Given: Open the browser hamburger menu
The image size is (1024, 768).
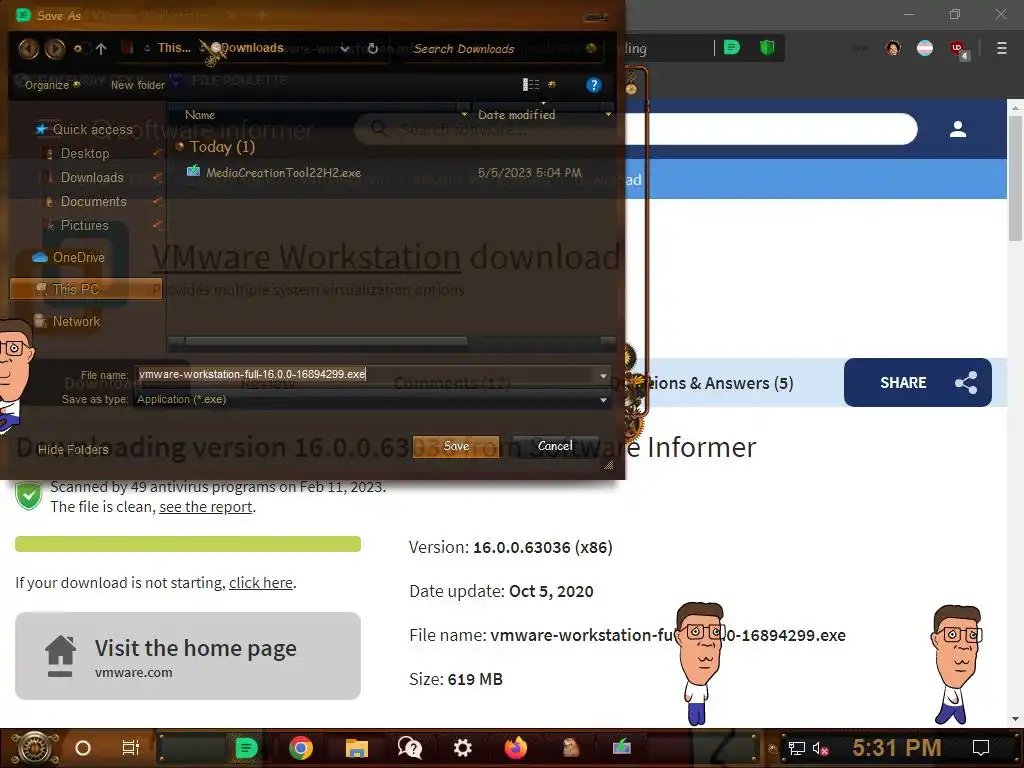Looking at the screenshot, I should [x=1001, y=48].
